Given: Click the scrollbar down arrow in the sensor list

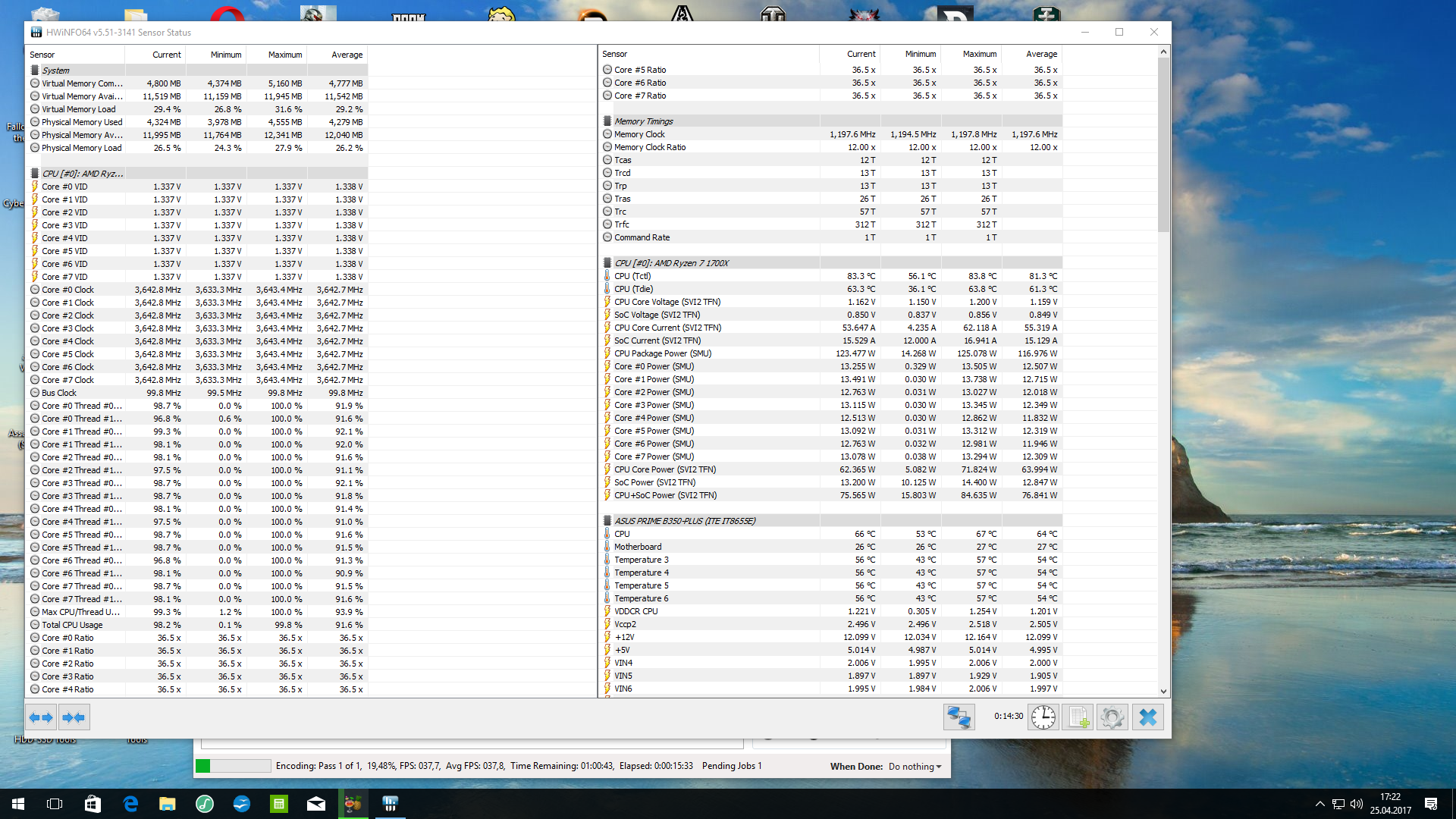Looking at the screenshot, I should pos(1163,691).
